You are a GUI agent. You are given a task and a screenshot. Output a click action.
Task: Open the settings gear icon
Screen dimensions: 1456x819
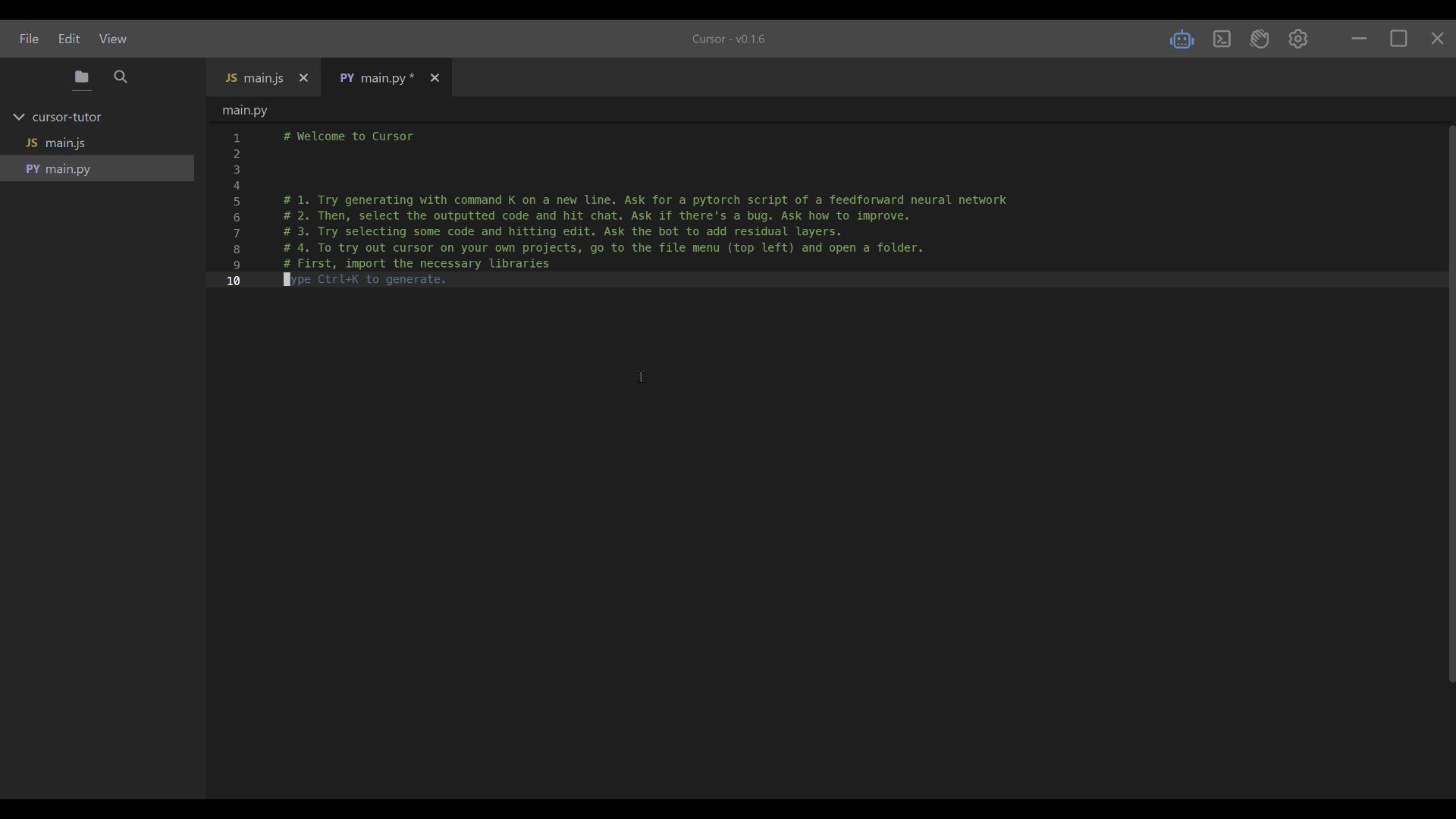1299,39
